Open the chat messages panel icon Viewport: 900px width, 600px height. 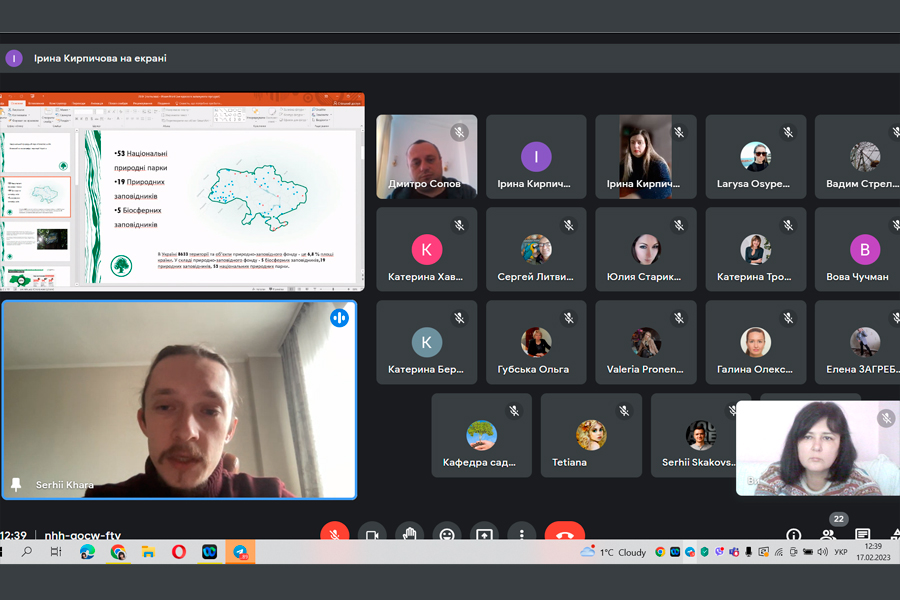(x=862, y=535)
